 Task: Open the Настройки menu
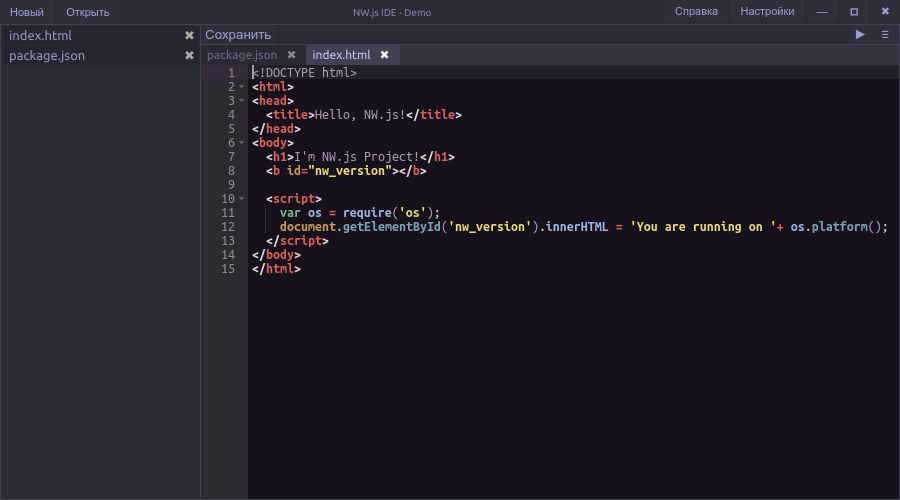click(x=767, y=11)
